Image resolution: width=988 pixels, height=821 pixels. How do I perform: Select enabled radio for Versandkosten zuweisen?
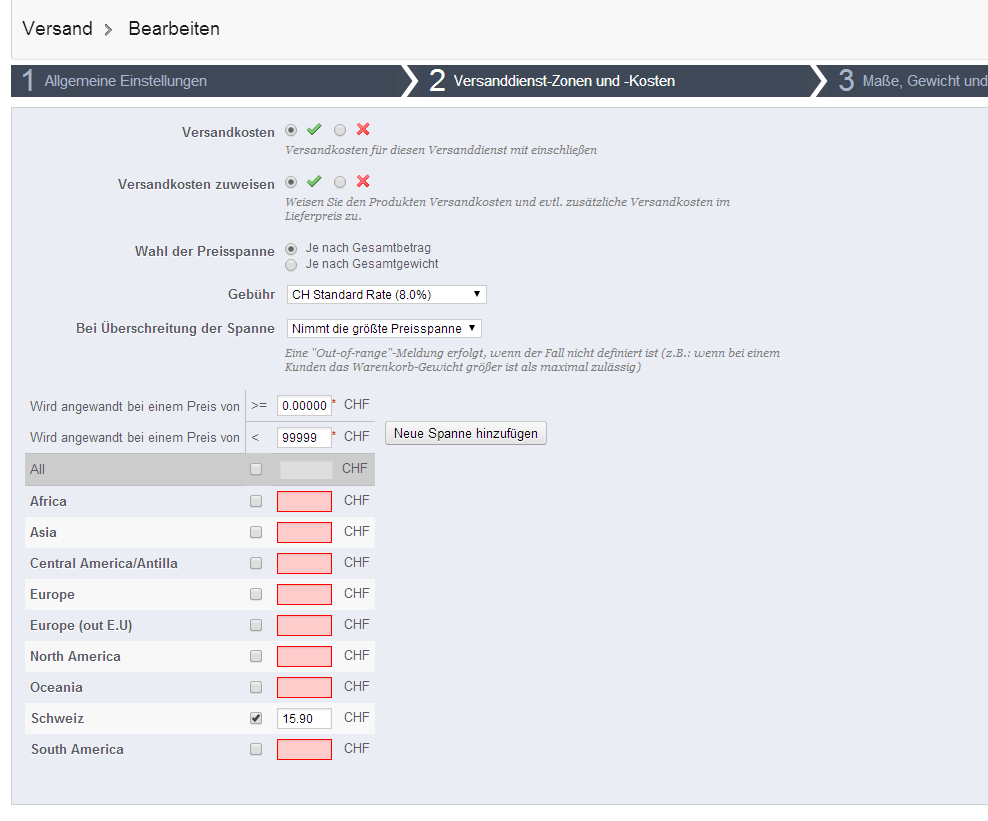[x=290, y=183]
